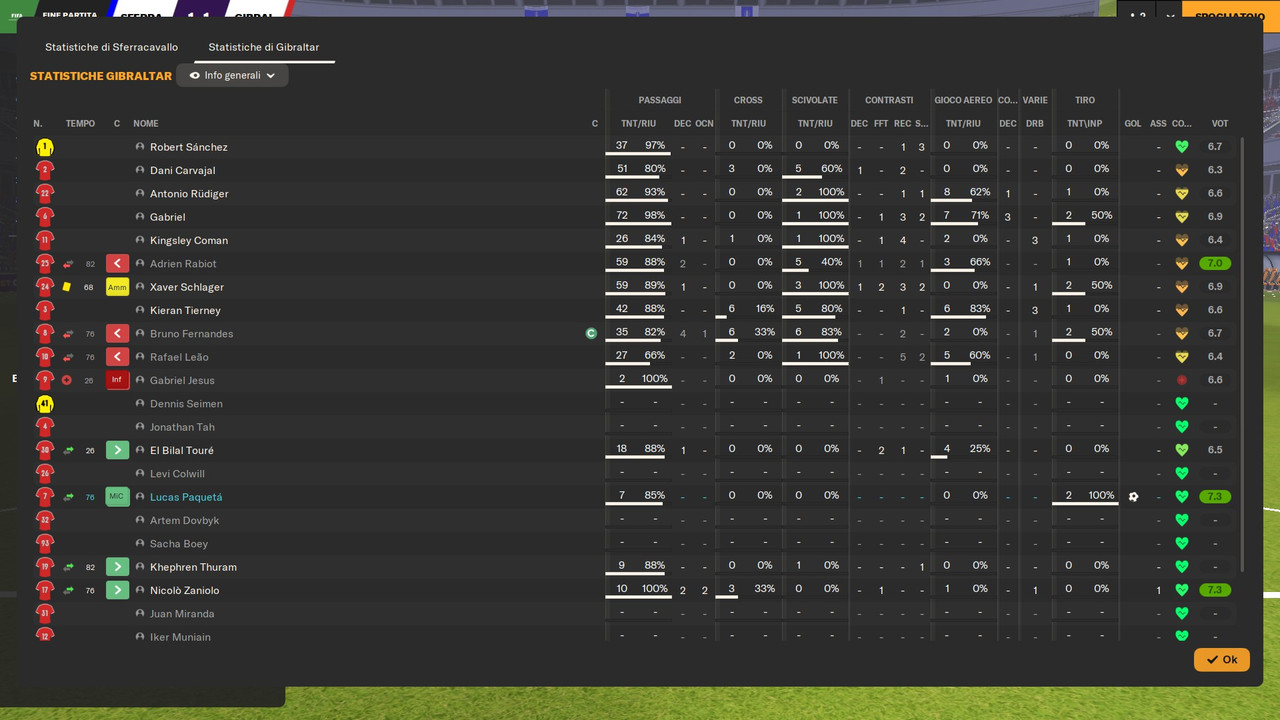Open the Lucas Paquetá player name link
This screenshot has height=720, width=1280.
(186, 497)
